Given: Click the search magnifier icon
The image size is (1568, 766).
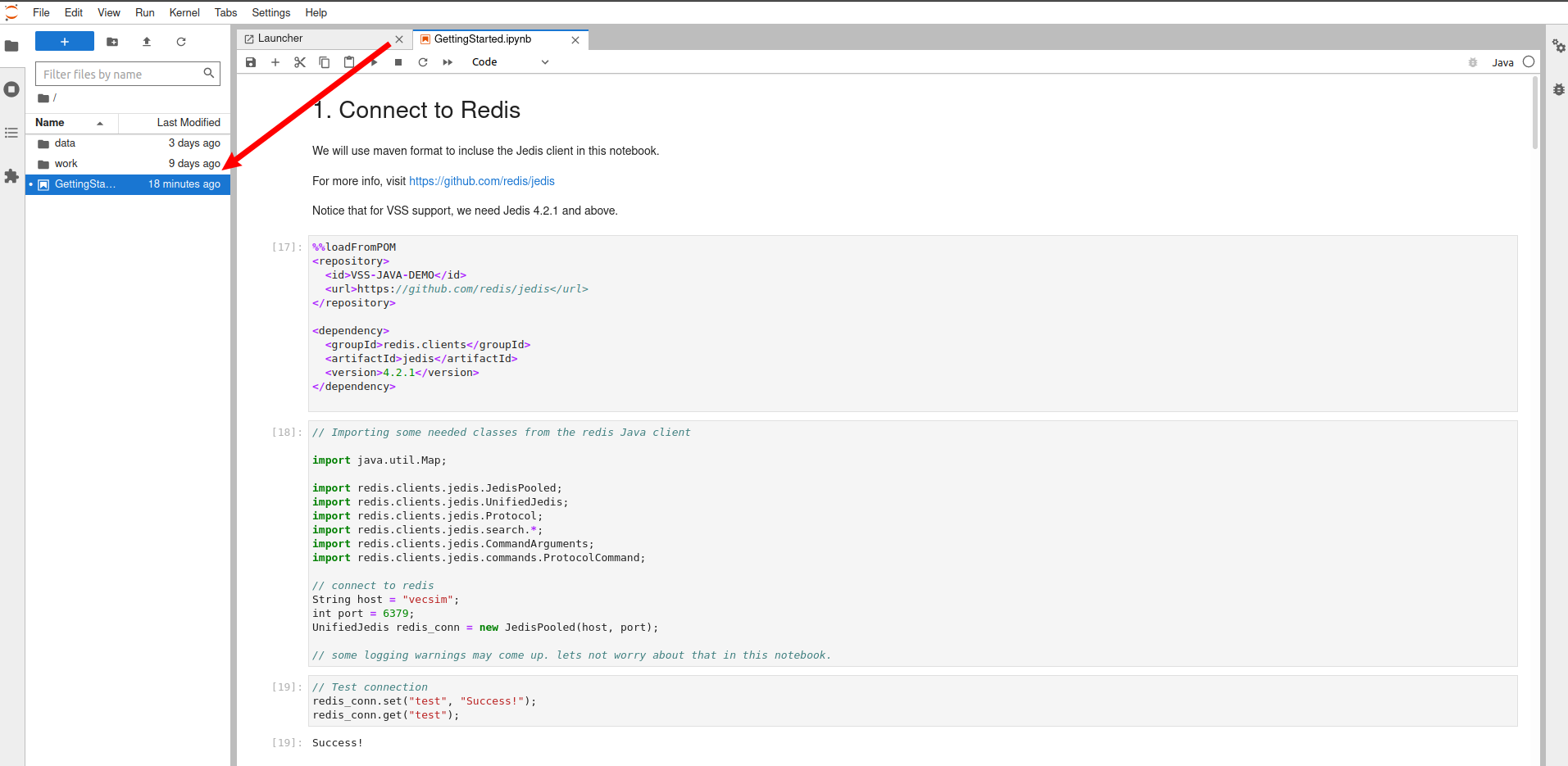Looking at the screenshot, I should tap(209, 73).
